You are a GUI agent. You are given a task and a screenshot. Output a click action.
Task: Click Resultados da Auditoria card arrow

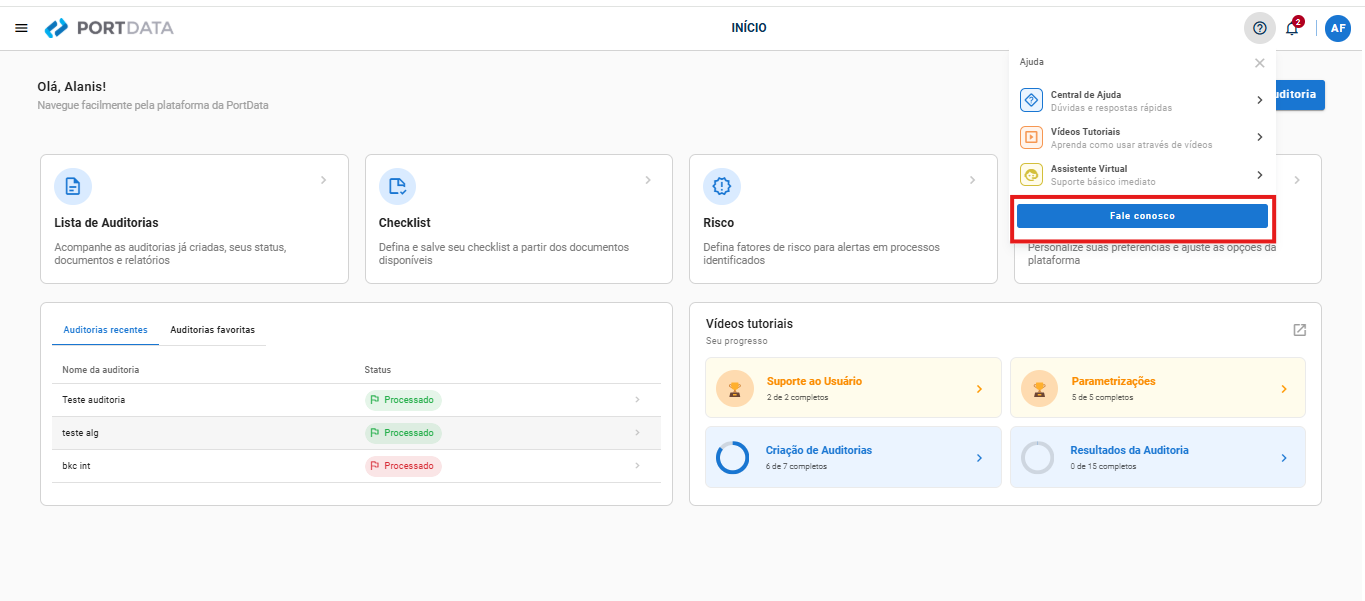1283,458
